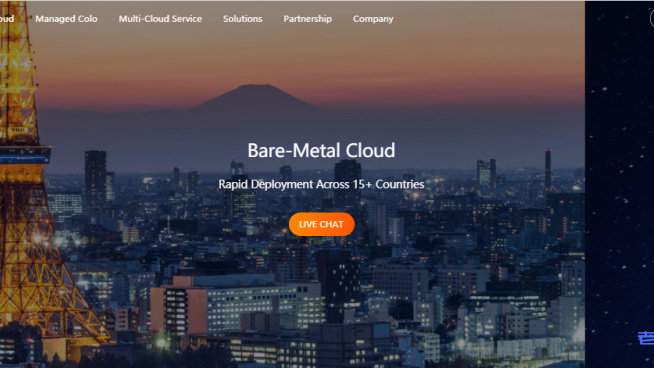Click the Bare-Metal Cloud heading
The image size is (654, 368).
(x=321, y=150)
